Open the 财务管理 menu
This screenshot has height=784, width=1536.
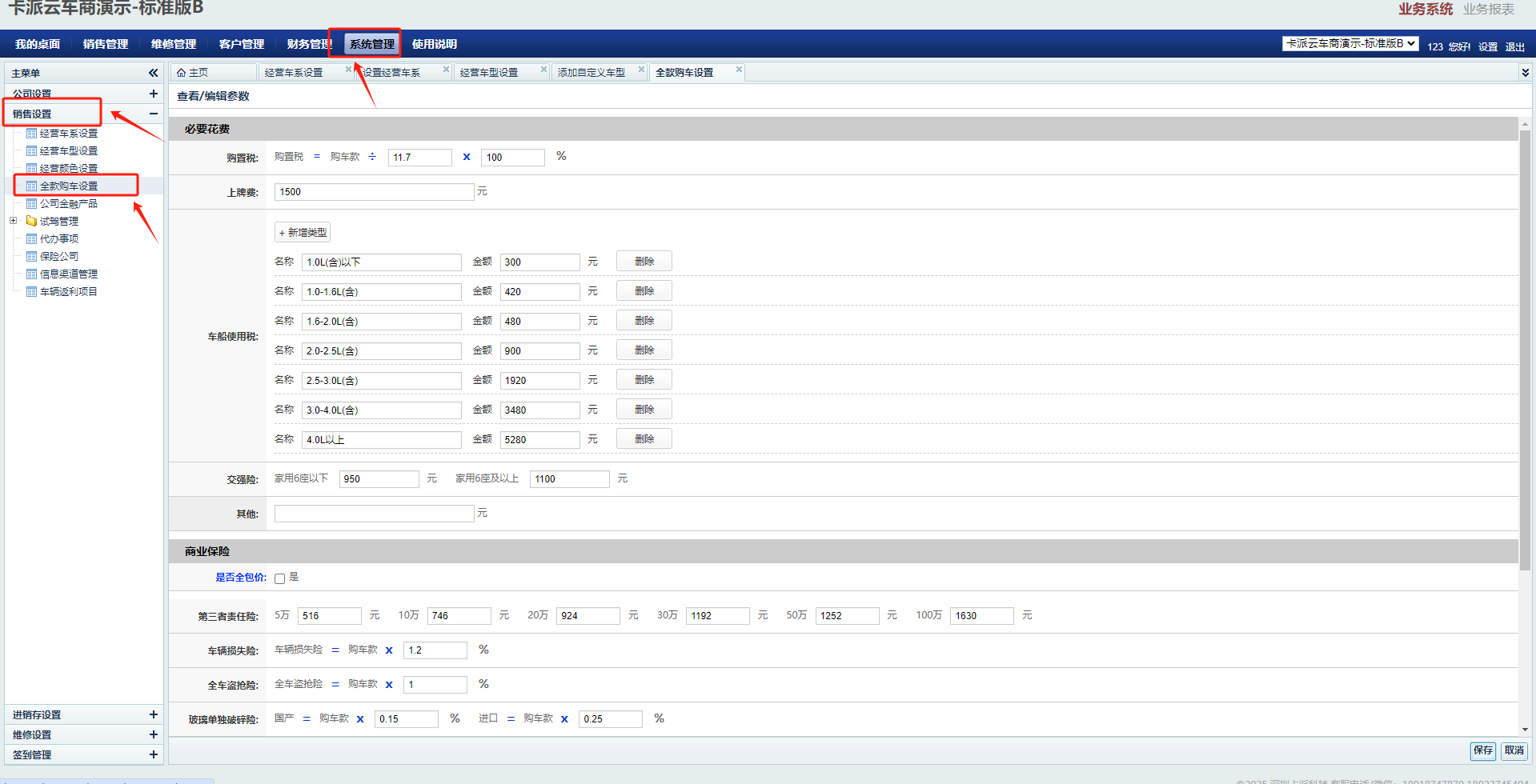click(308, 44)
